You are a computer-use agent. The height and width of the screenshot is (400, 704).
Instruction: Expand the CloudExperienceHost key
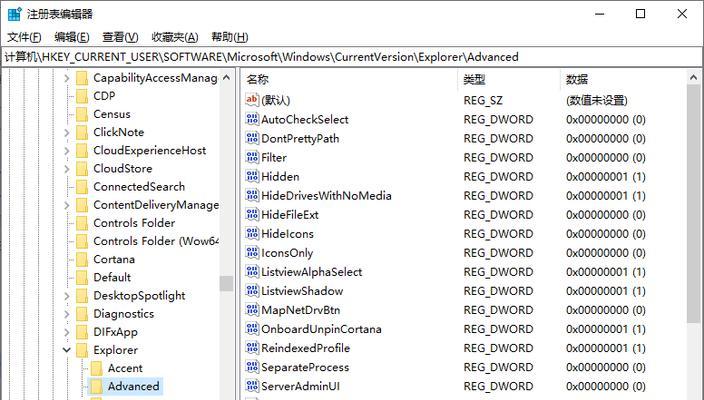pyautogui.click(x=67, y=150)
